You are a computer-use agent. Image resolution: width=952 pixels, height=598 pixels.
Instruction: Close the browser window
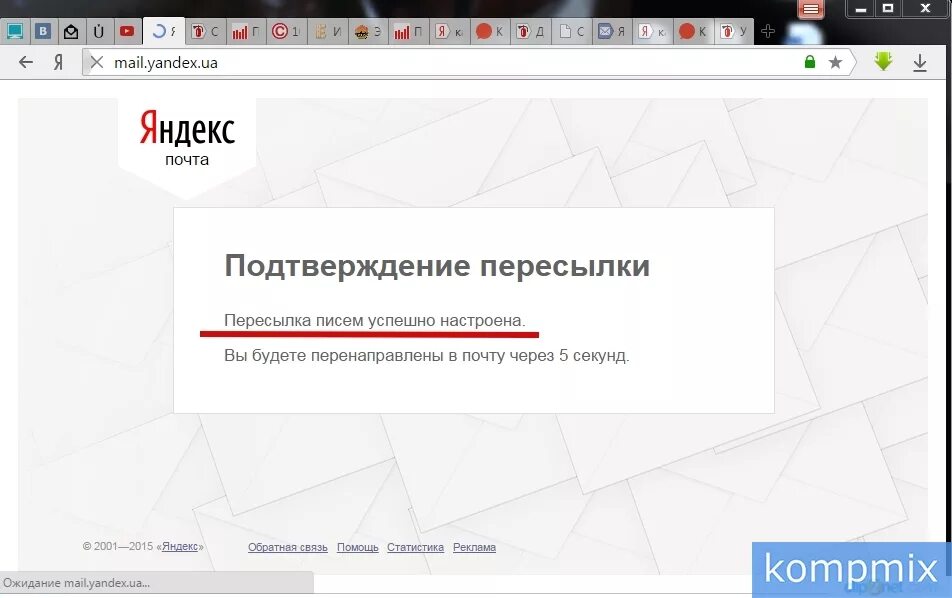[x=925, y=8]
